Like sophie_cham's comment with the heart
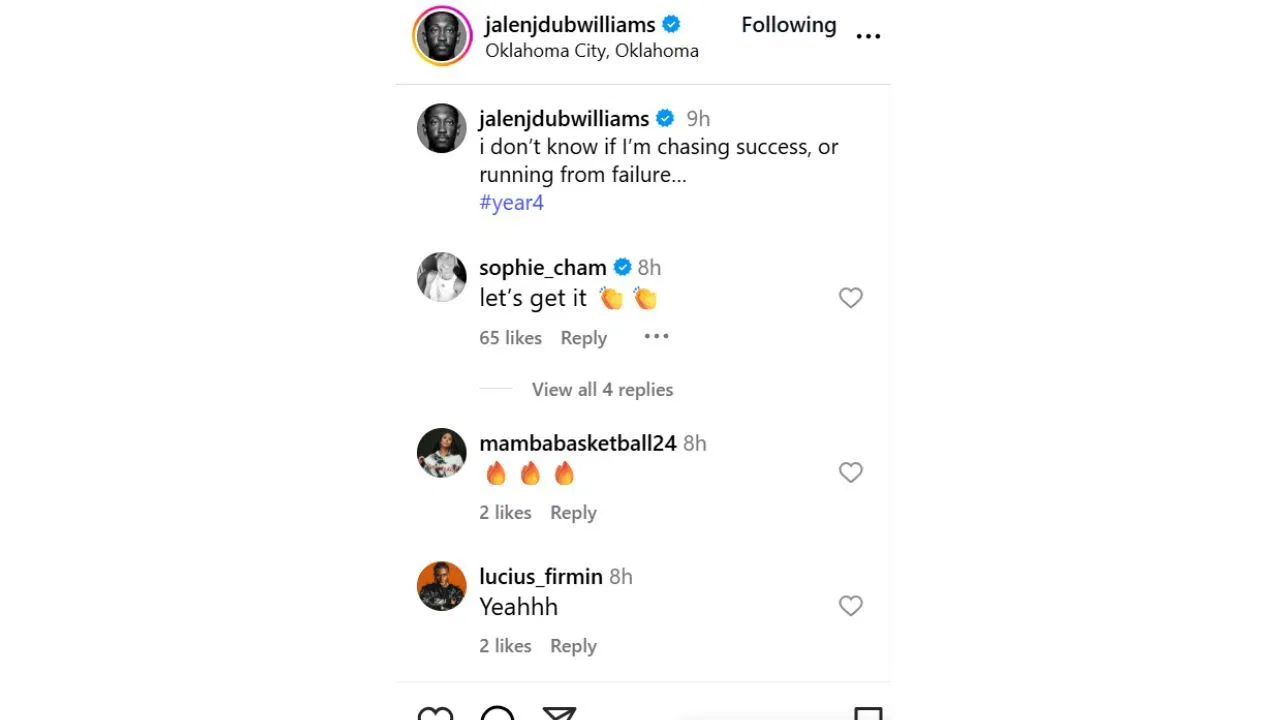1280x720 pixels. click(850, 298)
